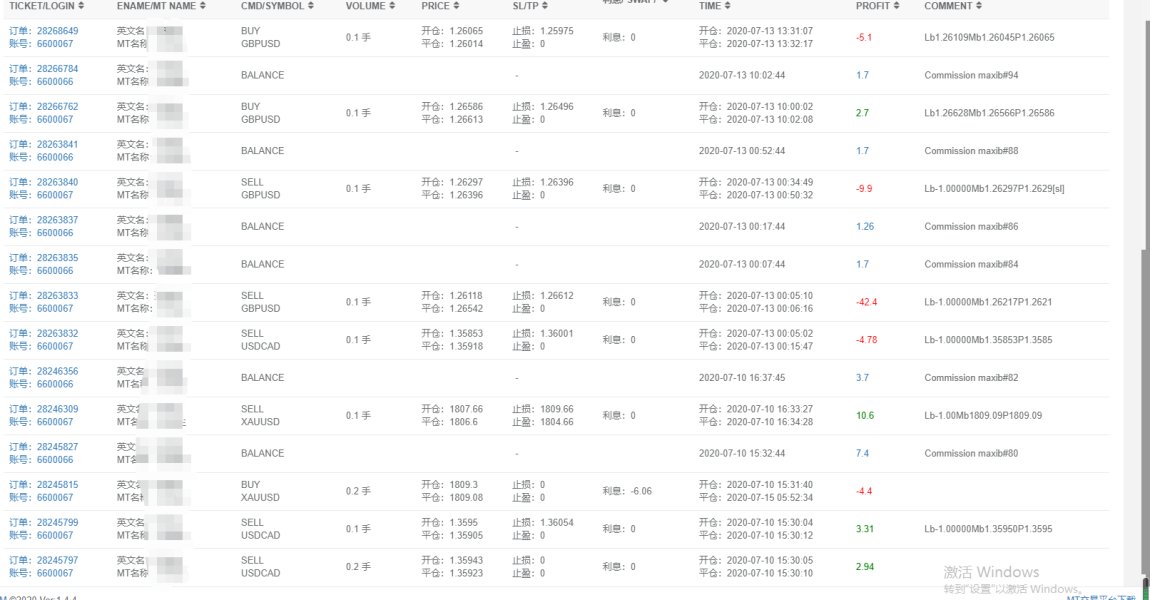Open order 28263841 details
Viewport: 1150px width, 600px height.
tap(57, 144)
